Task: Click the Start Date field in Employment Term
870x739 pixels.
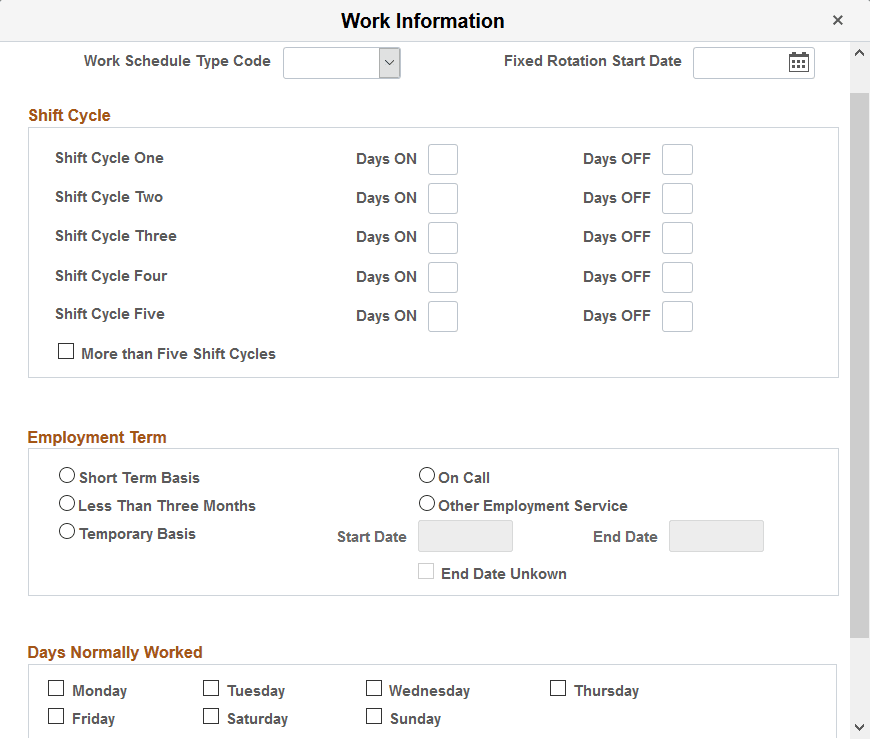Action: 465,536
